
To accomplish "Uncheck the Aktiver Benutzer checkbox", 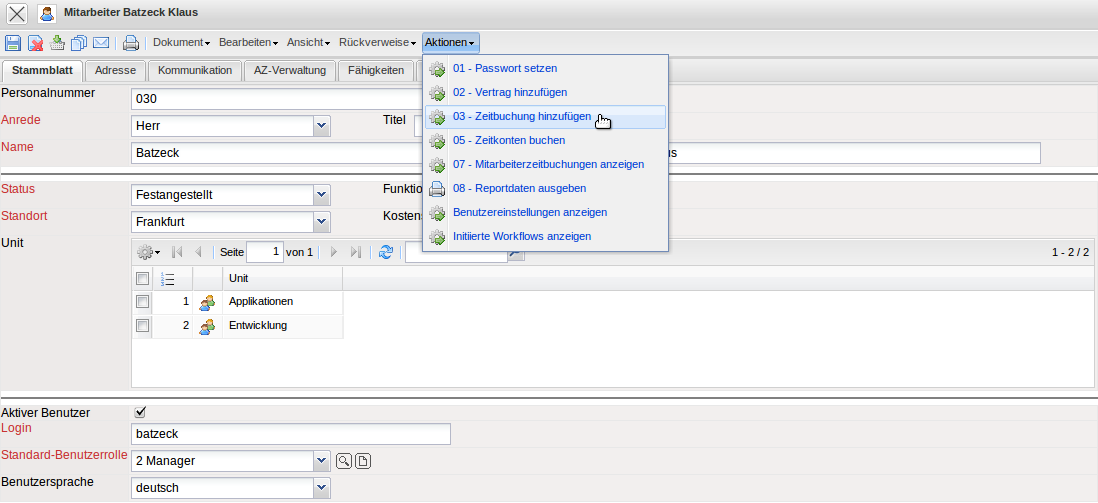I will 140,411.
